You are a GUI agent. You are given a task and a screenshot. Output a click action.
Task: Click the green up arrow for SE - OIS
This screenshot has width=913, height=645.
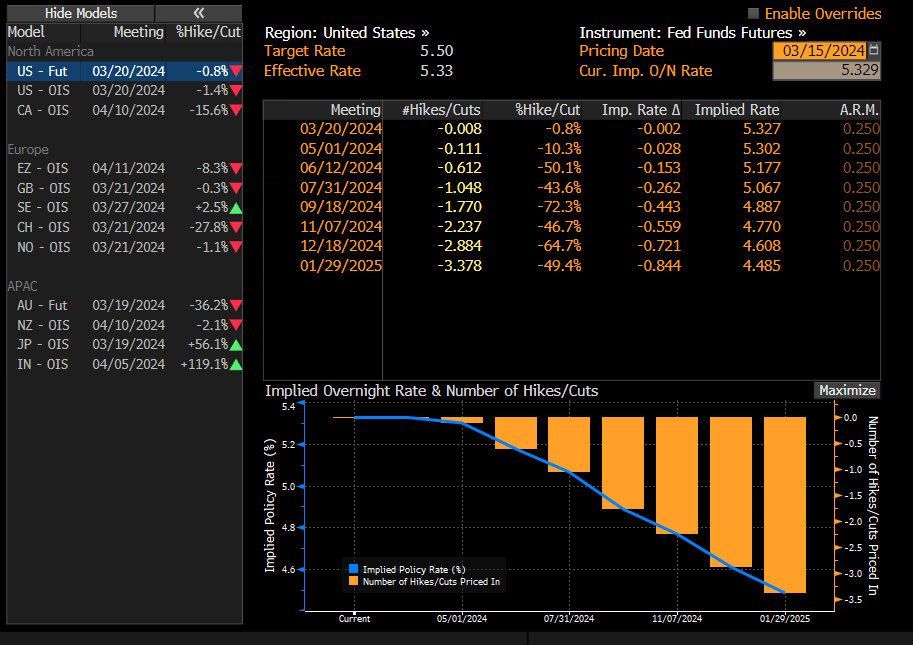235,208
